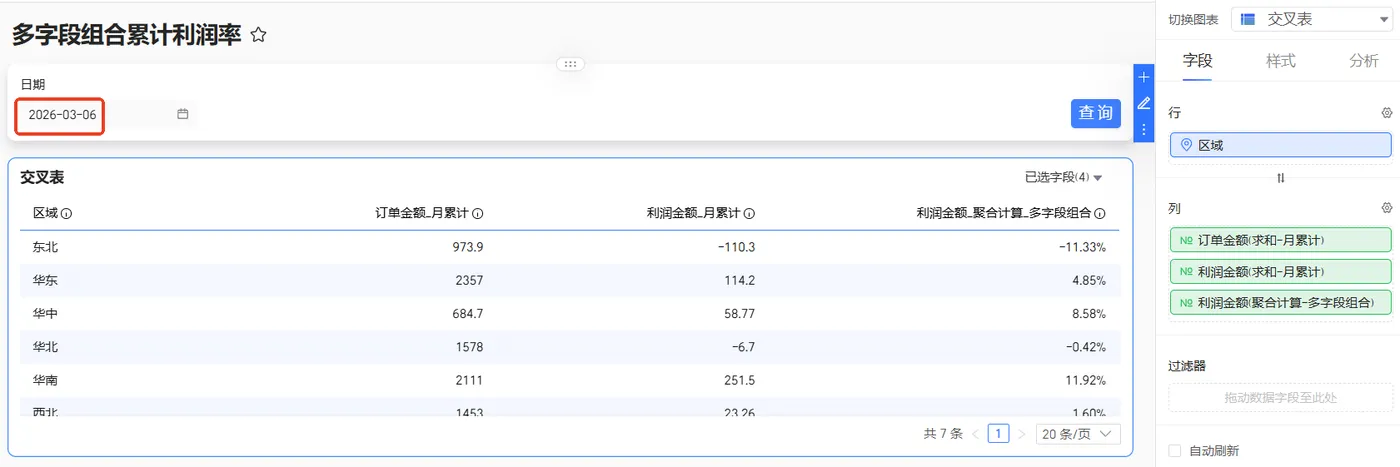Screen dimensions: 1400x467
Task: Click the drag handle above the filter panel
Action: pyautogui.click(x=570, y=64)
